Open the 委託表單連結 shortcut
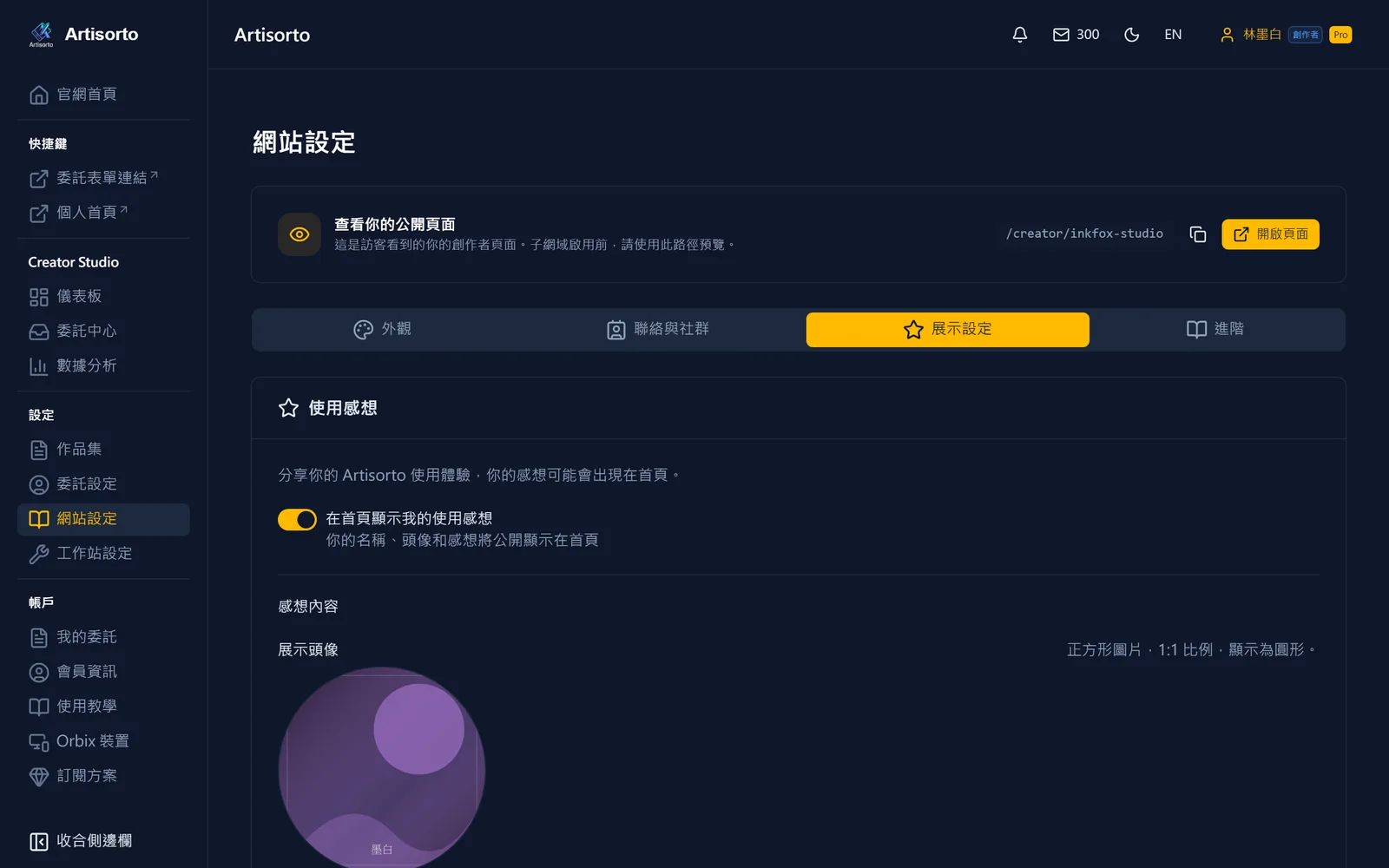Viewport: 1389px width, 868px height. click(103, 178)
